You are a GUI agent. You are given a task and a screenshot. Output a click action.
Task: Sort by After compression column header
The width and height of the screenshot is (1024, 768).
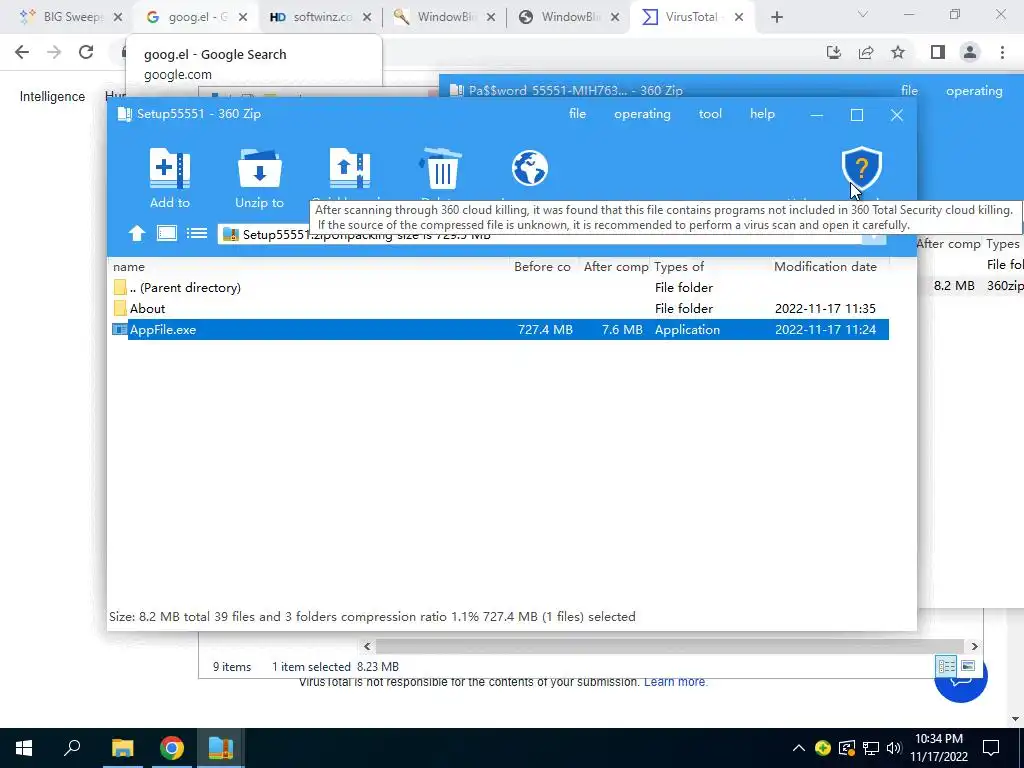[615, 266]
